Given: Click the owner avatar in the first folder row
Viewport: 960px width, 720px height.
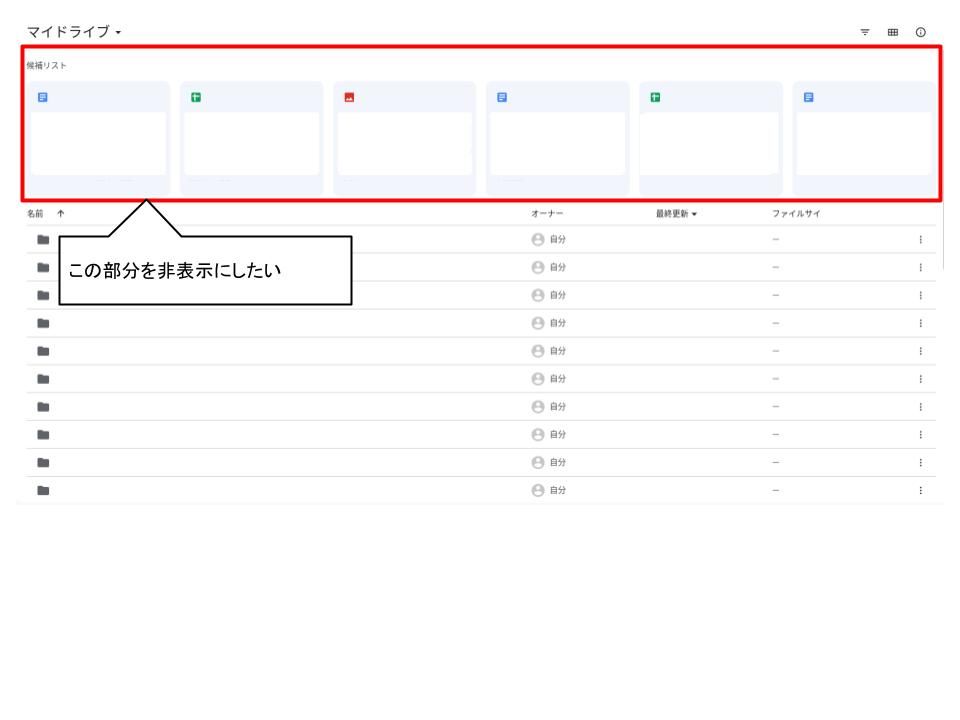Looking at the screenshot, I should (x=538, y=240).
